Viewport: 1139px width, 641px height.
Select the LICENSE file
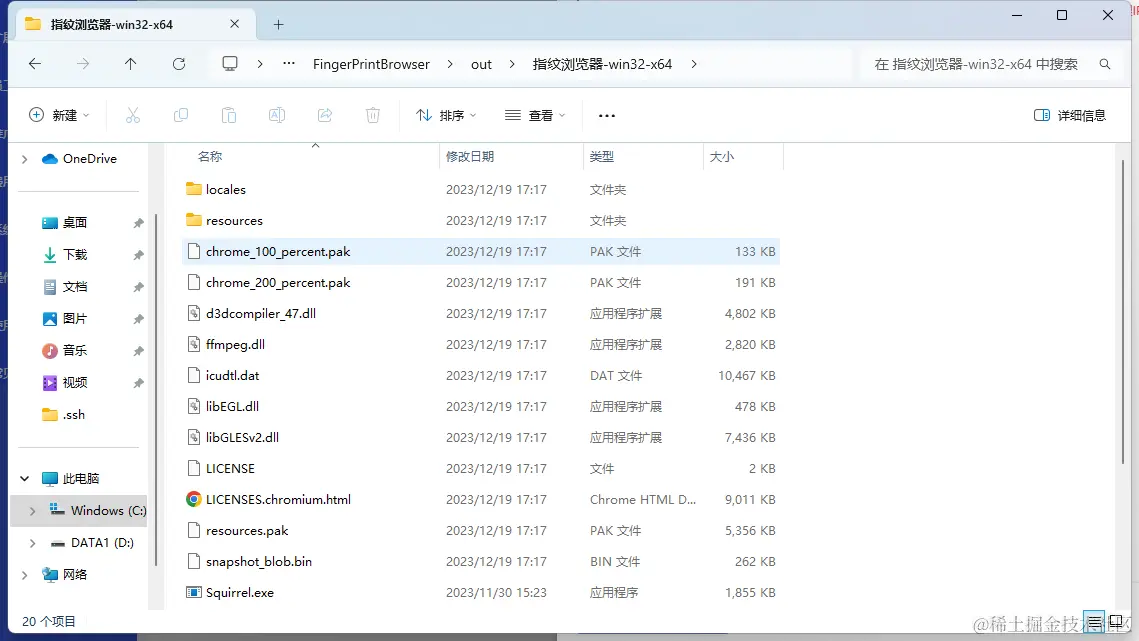click(x=480, y=469)
